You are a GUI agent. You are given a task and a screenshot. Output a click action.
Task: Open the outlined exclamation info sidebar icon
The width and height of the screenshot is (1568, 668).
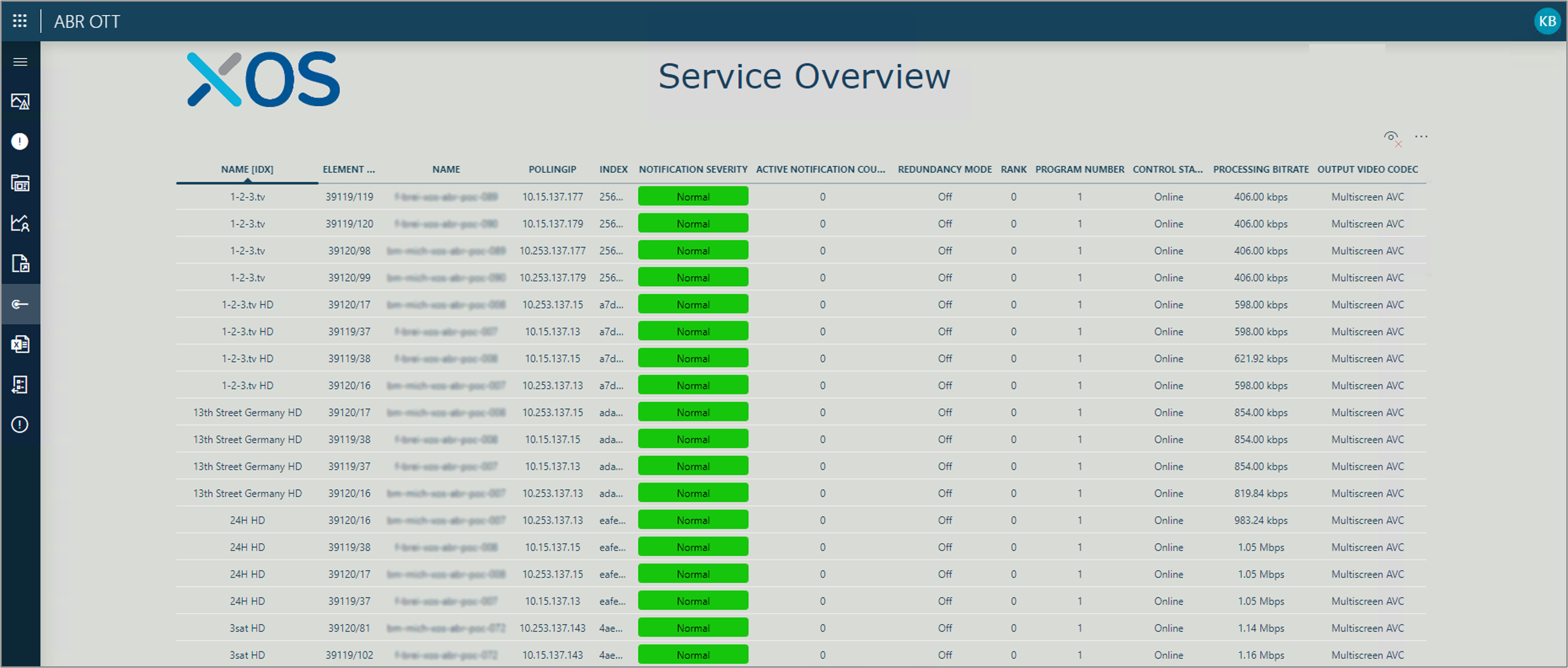click(19, 424)
